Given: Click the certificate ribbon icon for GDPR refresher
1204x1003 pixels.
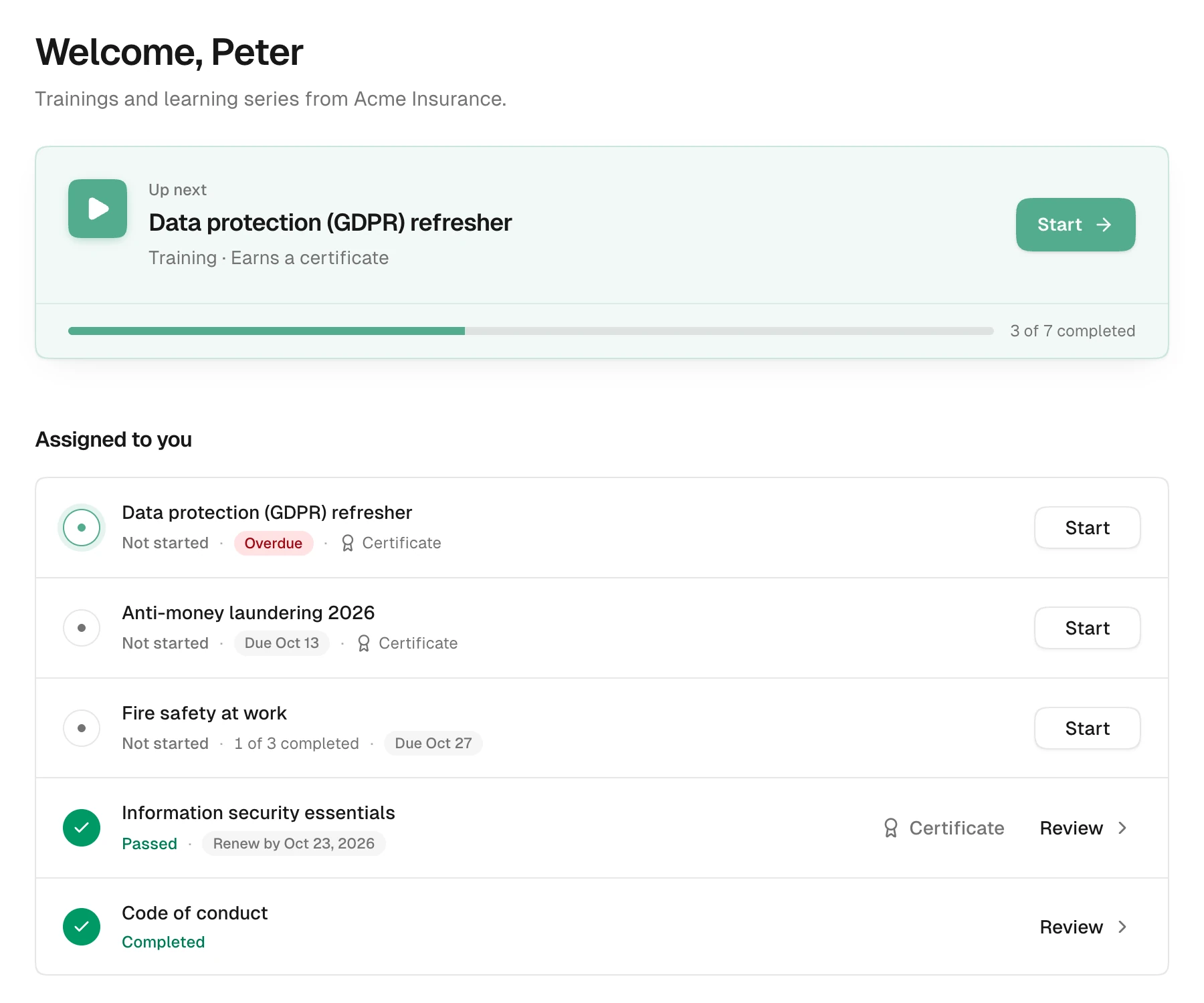Looking at the screenshot, I should point(347,543).
